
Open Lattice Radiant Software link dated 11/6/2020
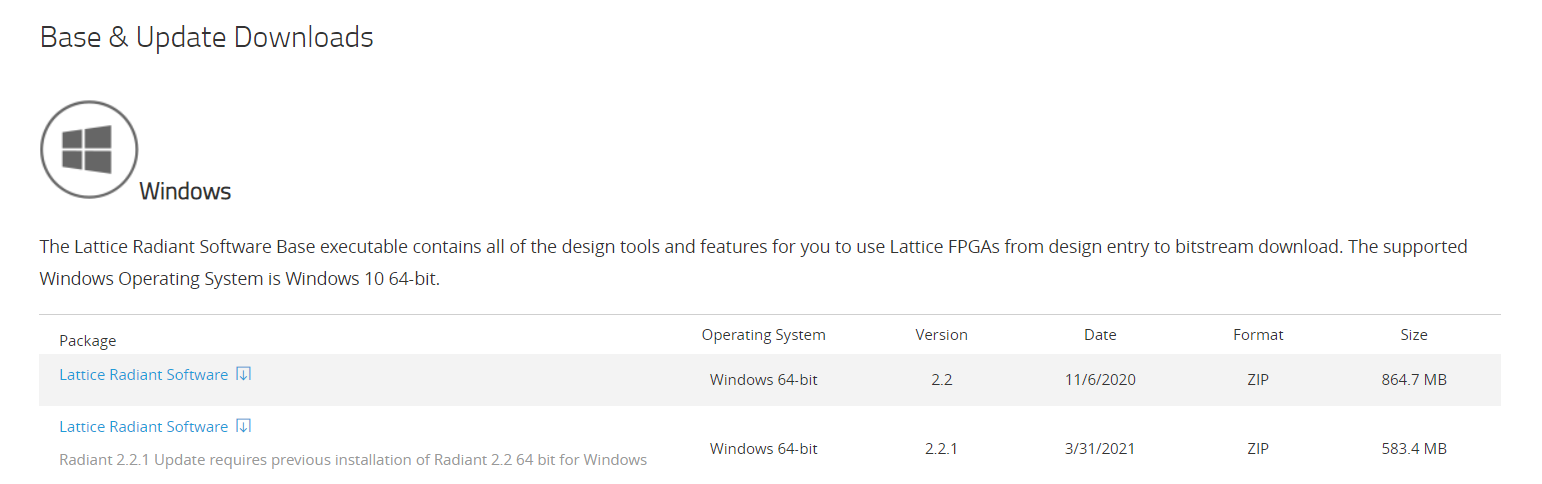[x=143, y=375]
